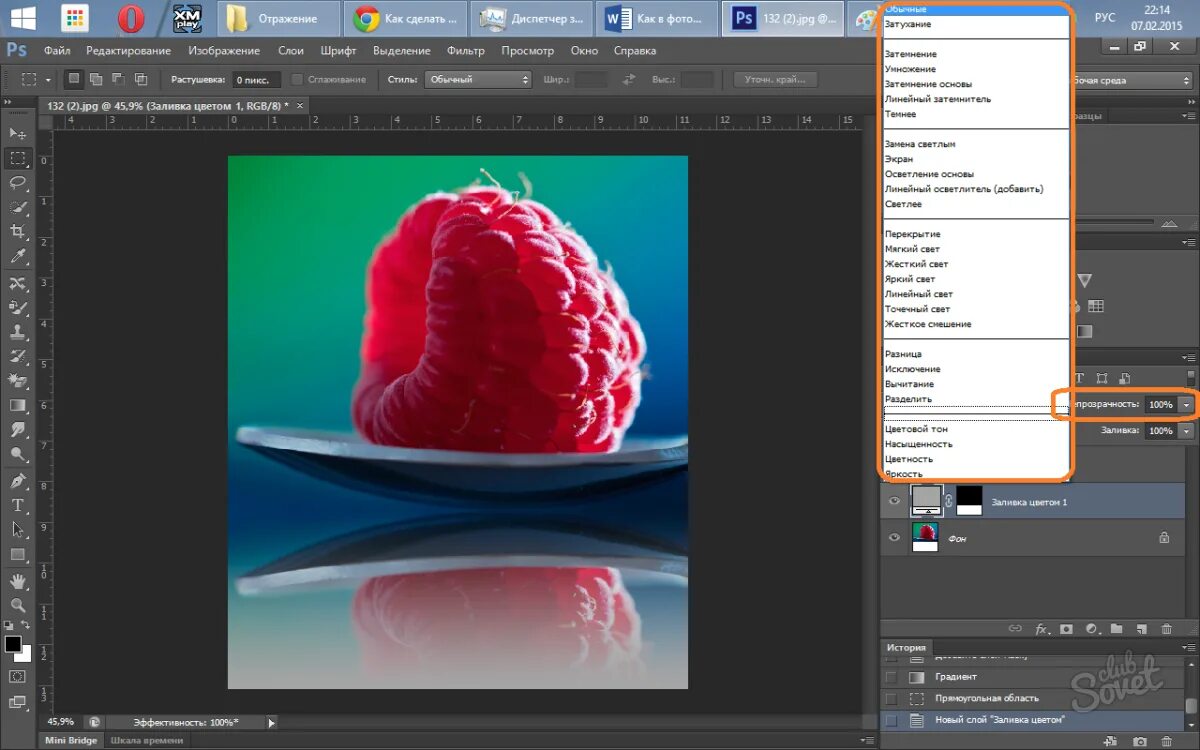The height and width of the screenshot is (750, 1200).
Task: Open the status bar info arrow
Action: (272, 722)
